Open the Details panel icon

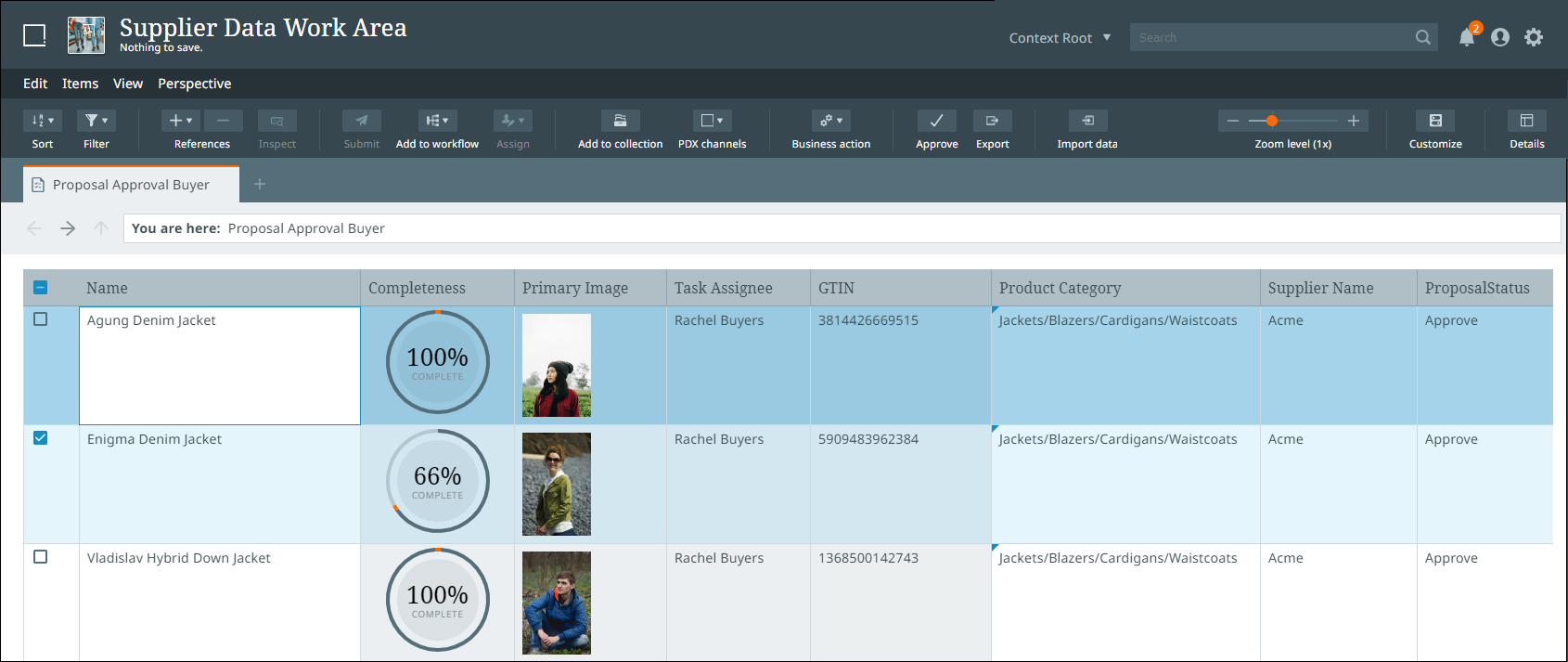click(x=1526, y=121)
